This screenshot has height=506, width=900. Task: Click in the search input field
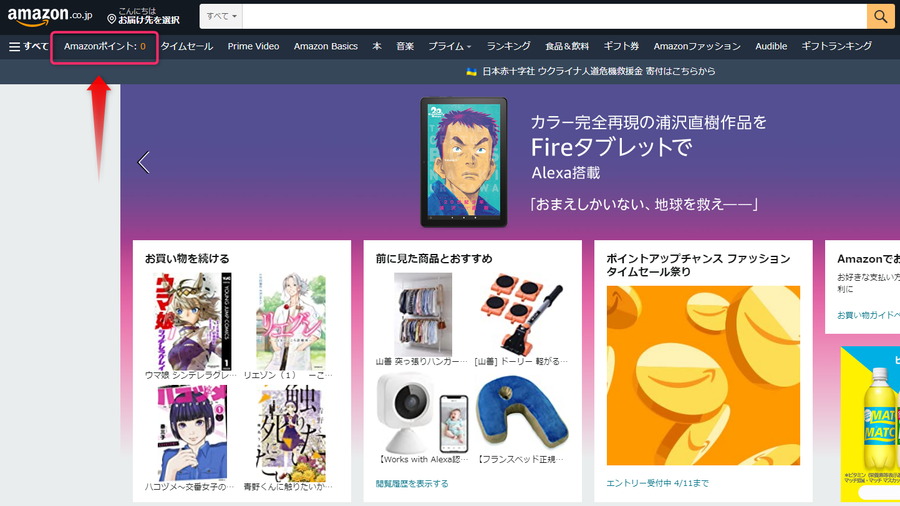pos(554,17)
